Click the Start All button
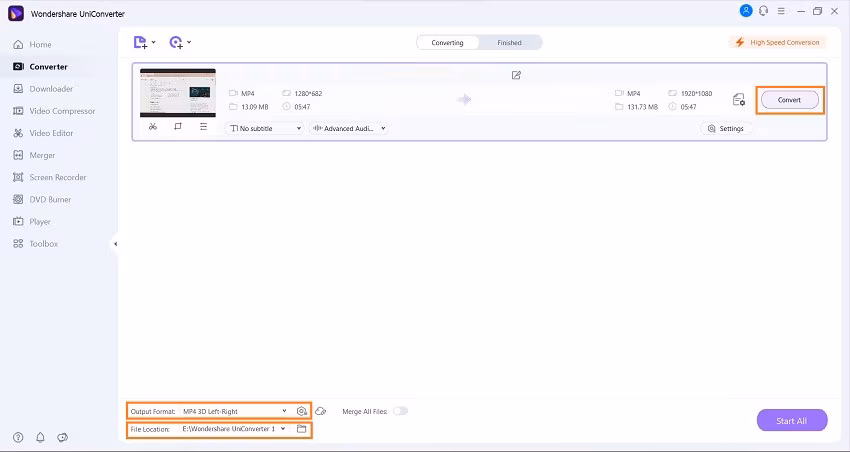Viewport: 850px width, 452px height. [x=792, y=421]
